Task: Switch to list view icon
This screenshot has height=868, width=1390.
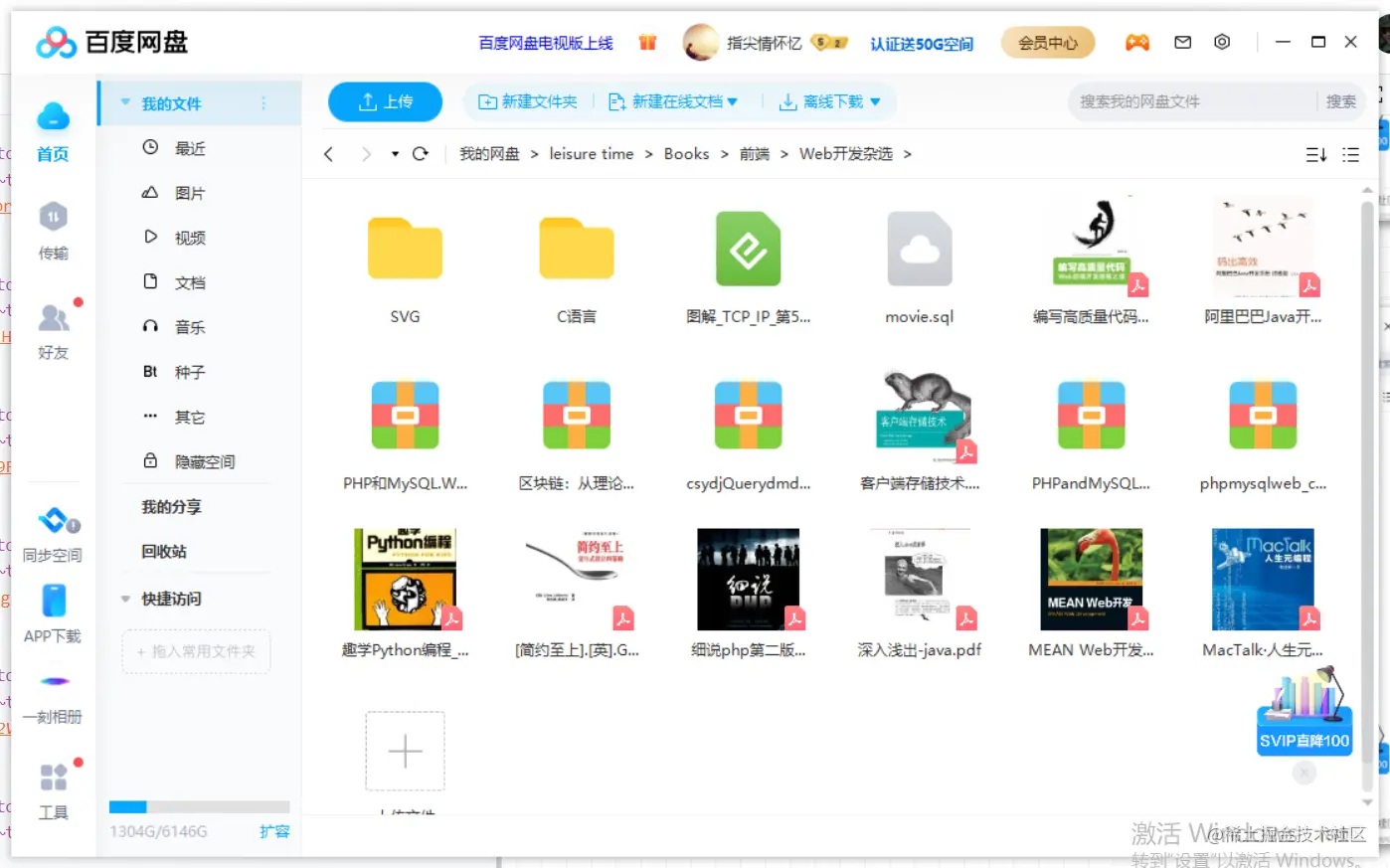Action: (x=1350, y=155)
